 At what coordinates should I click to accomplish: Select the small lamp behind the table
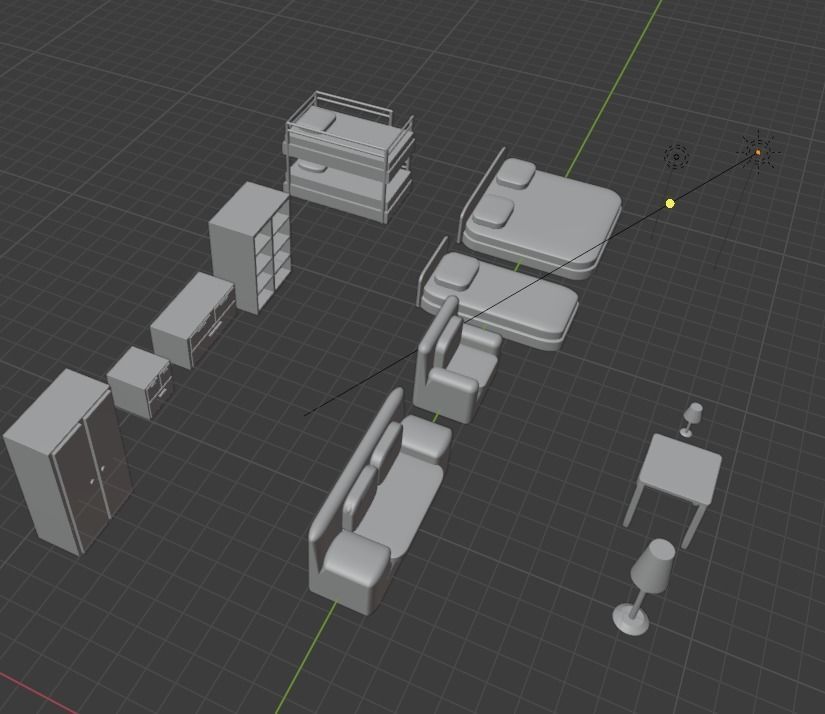coord(692,419)
